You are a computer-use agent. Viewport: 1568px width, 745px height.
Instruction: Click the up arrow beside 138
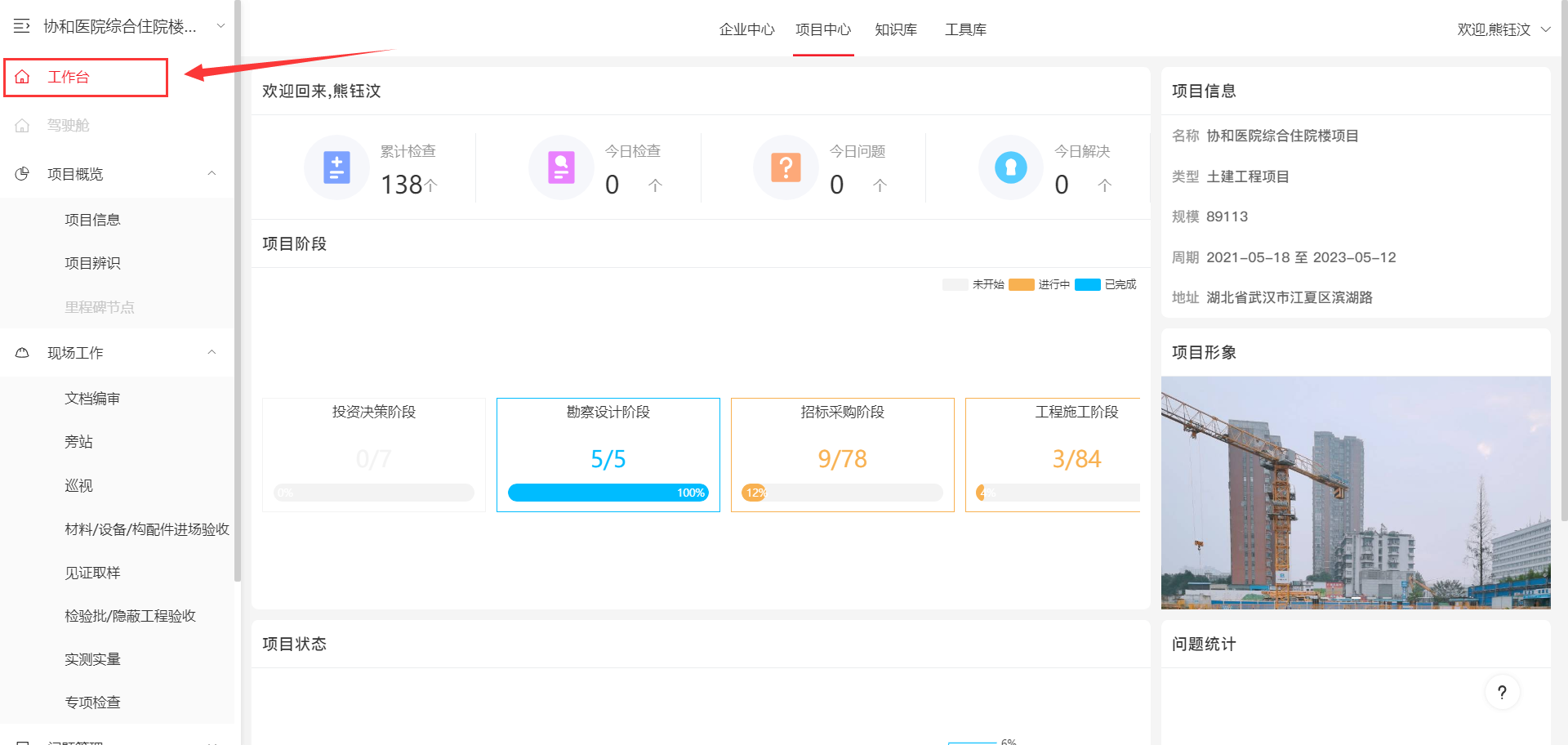(x=431, y=185)
